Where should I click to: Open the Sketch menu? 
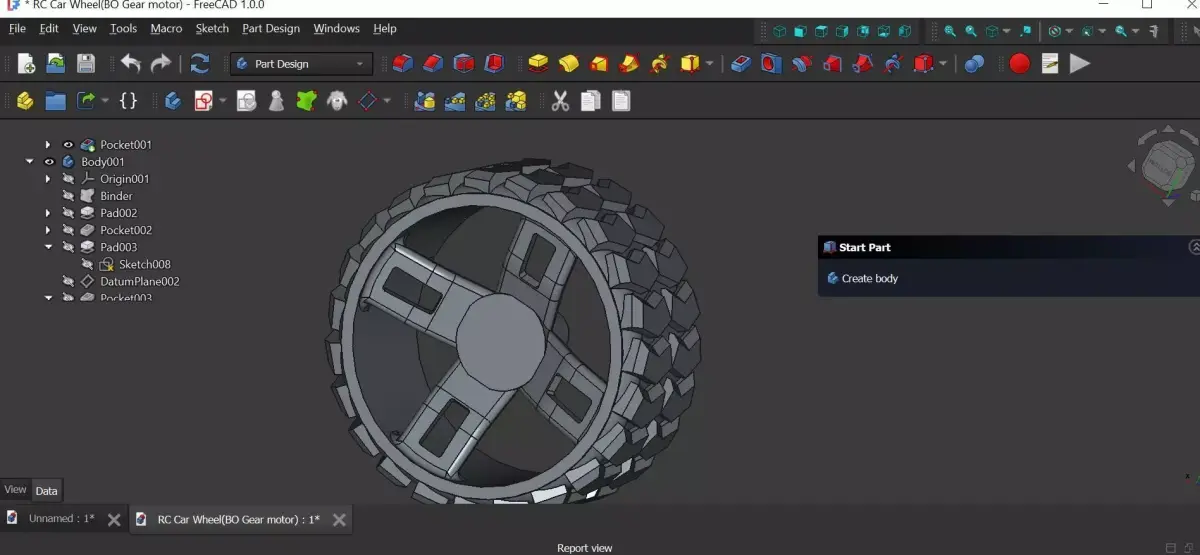[x=212, y=29]
